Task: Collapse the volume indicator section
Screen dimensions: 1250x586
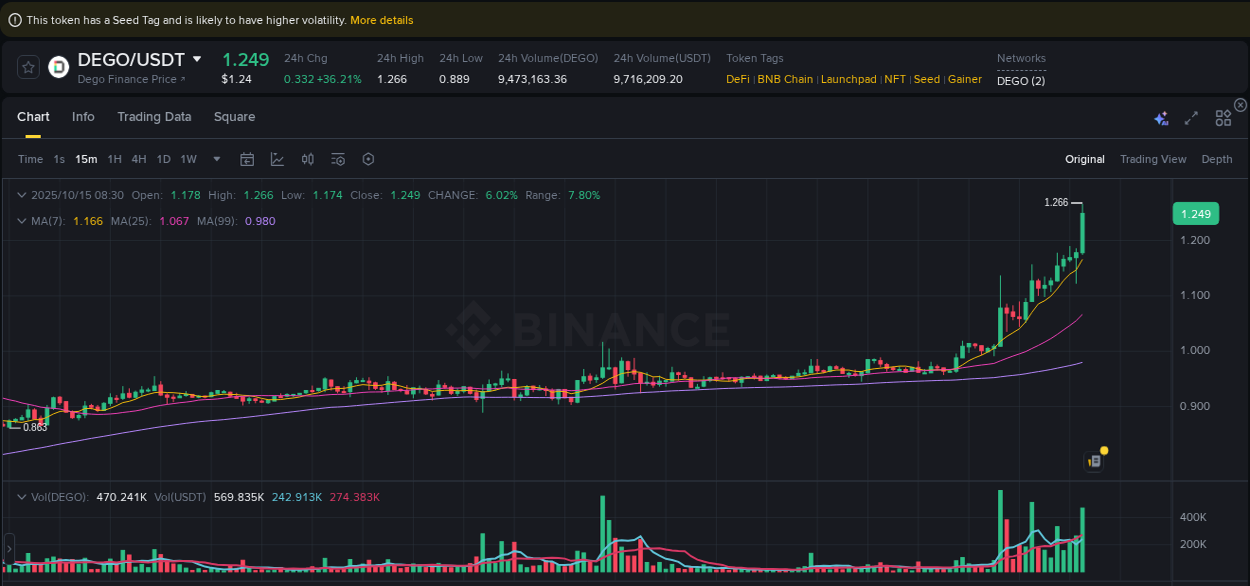Action: pyautogui.click(x=22, y=496)
